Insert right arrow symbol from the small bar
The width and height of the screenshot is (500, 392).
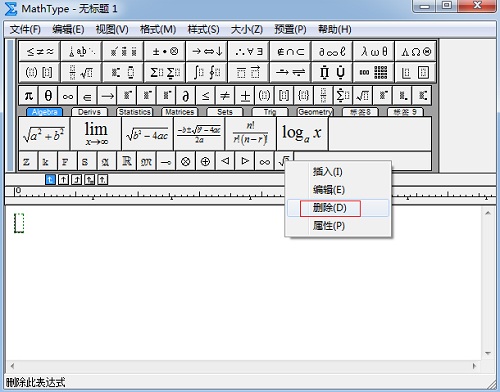click(x=107, y=96)
